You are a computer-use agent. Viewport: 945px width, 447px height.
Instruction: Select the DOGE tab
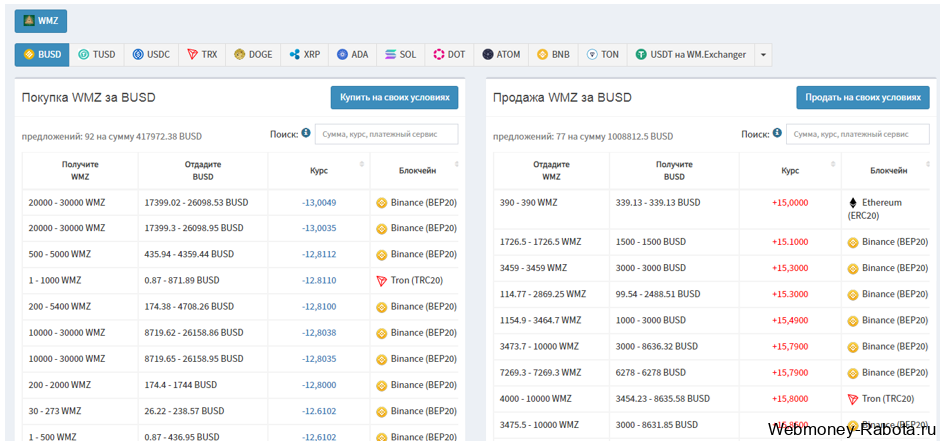click(253, 54)
